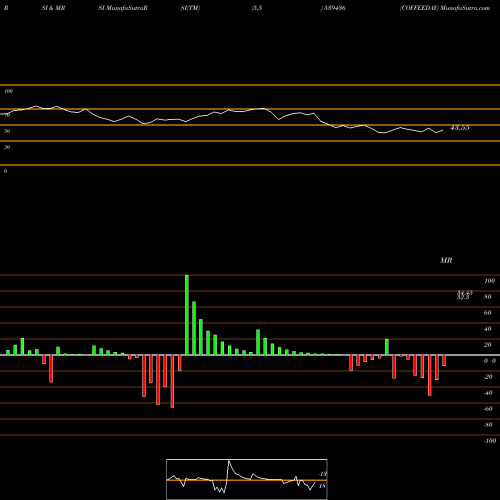Click the -20 label on MR axis
The width and height of the screenshot is (500, 500).
[488, 377]
